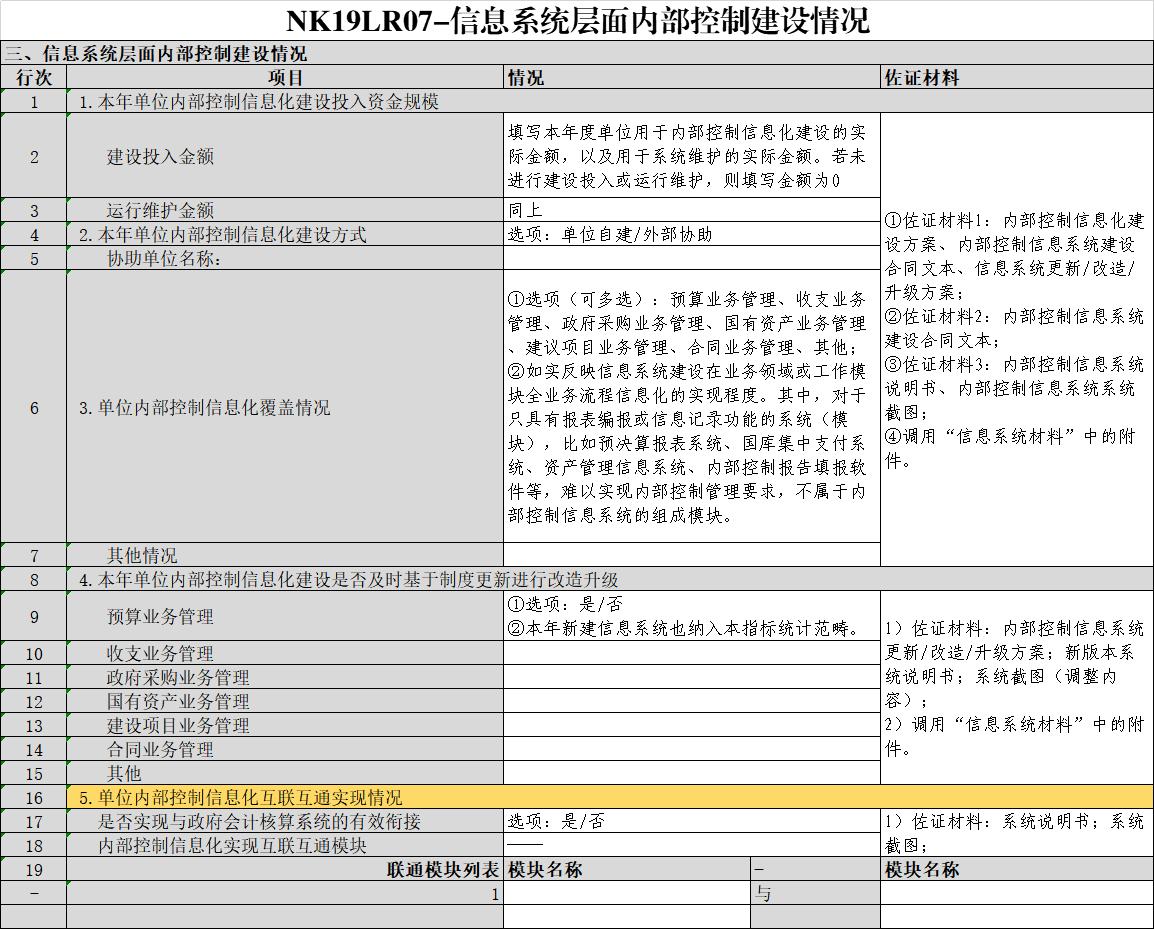Click the 同上 cell beside 运行维护金额
The height and width of the screenshot is (929, 1154).
pyautogui.click(x=688, y=210)
